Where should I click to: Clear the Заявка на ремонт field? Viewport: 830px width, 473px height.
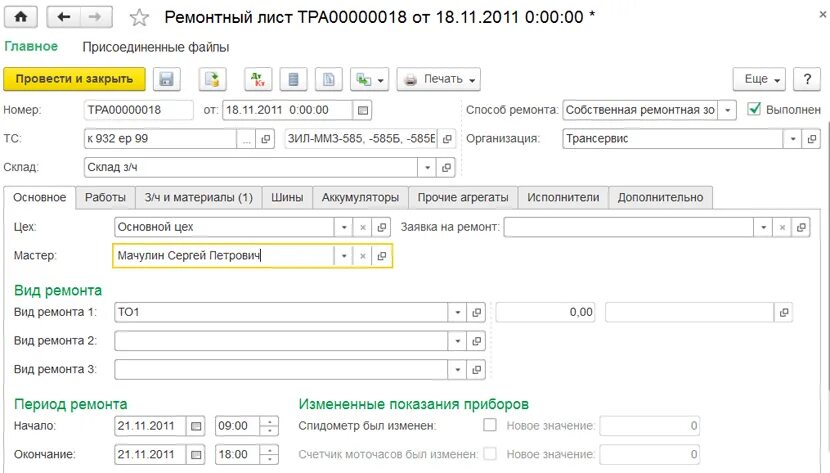782,228
